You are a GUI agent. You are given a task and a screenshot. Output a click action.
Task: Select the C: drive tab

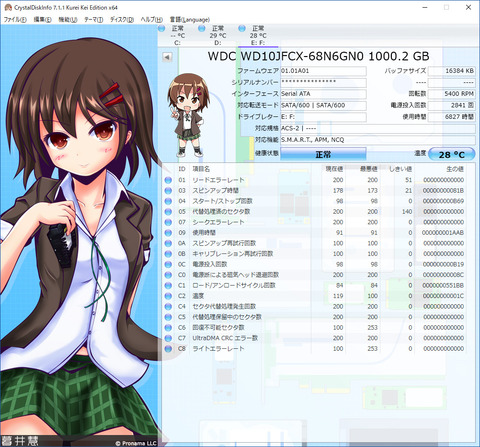tap(177, 35)
